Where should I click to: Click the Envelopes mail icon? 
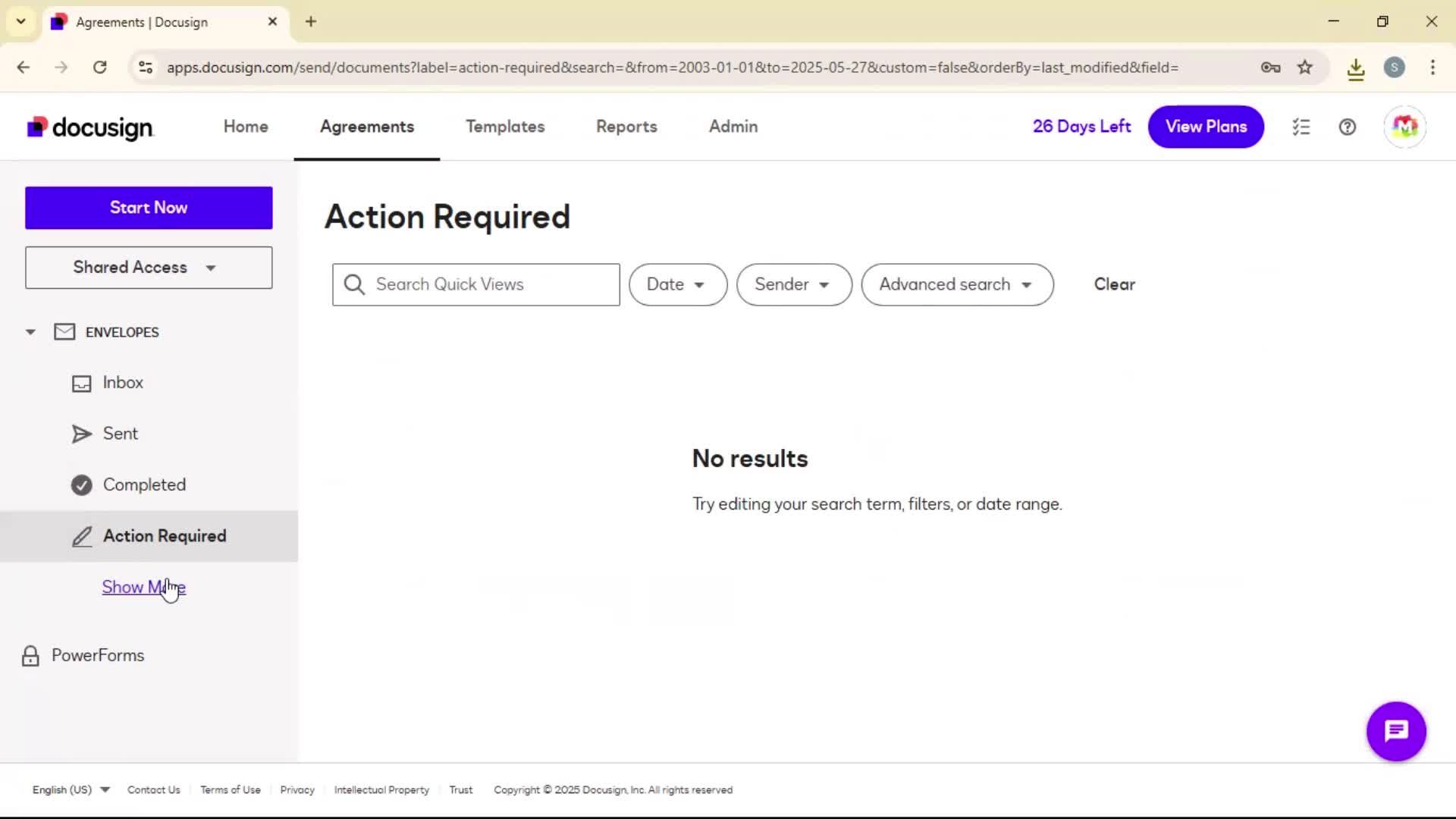pyautogui.click(x=64, y=332)
